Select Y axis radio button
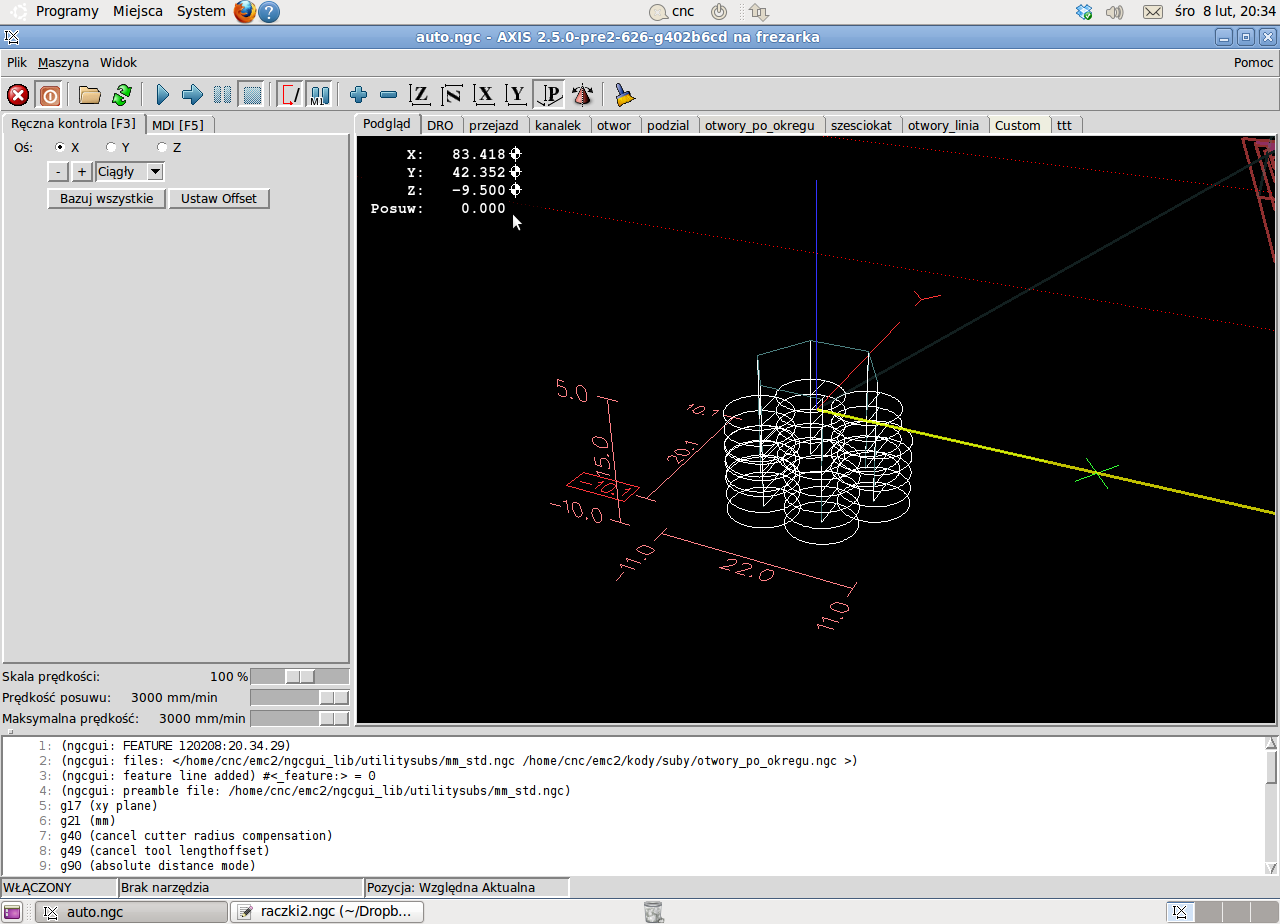Screen dimensions: 1280x924 coord(111,148)
